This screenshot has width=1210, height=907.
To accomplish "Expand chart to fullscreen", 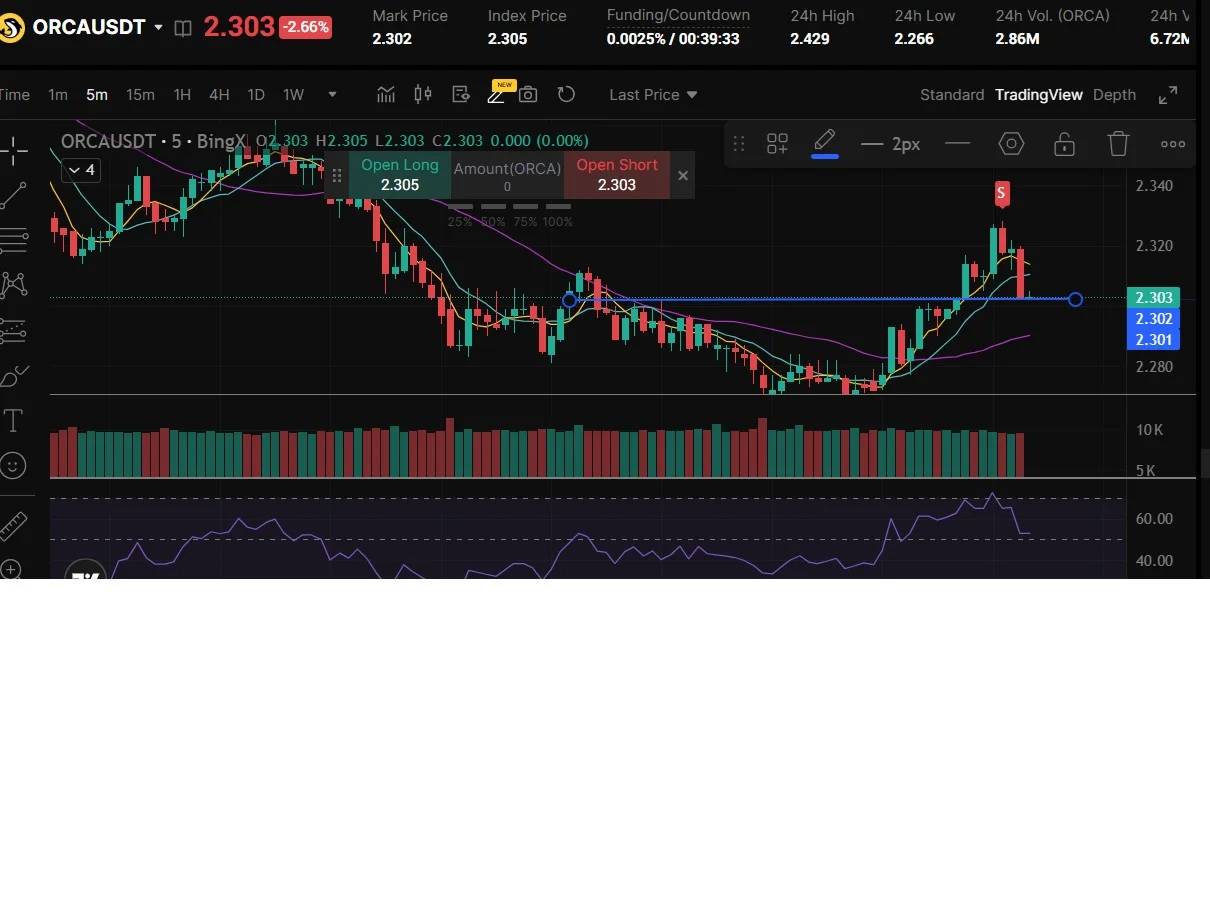I will (x=1168, y=95).
